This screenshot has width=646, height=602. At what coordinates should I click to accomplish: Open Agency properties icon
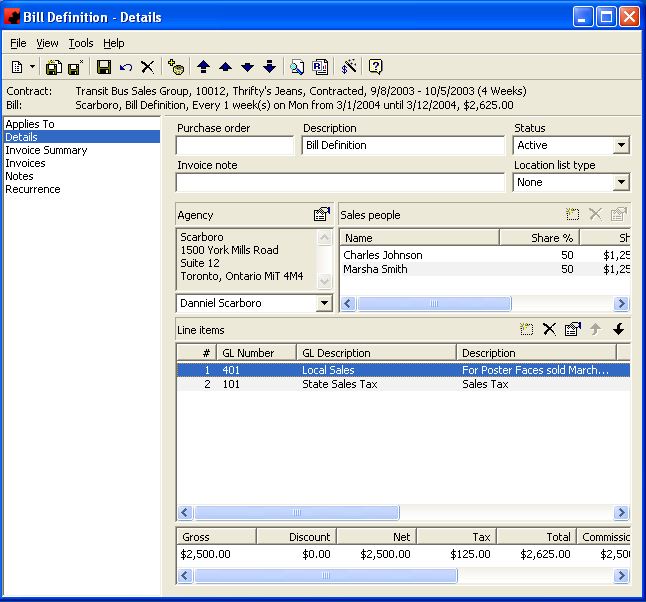pos(321,215)
